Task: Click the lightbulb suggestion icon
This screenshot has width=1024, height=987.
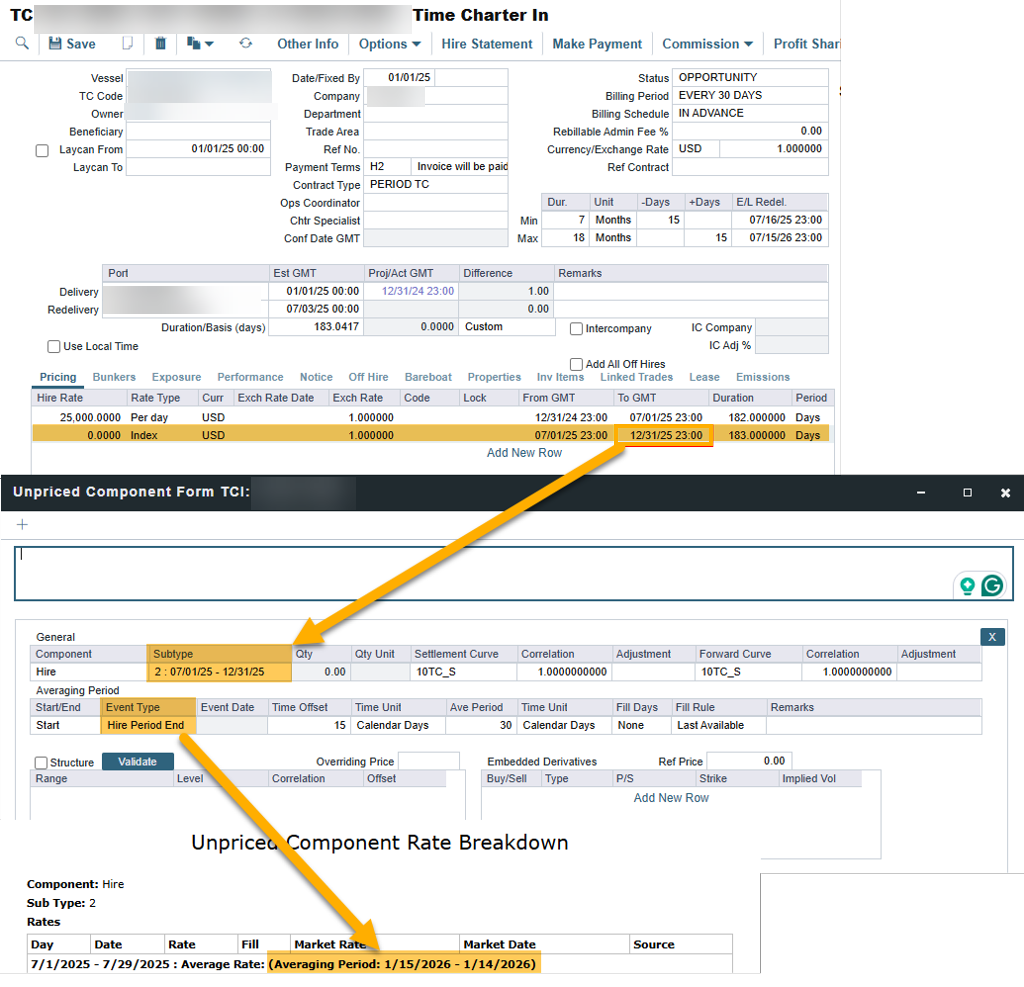Action: point(967,586)
